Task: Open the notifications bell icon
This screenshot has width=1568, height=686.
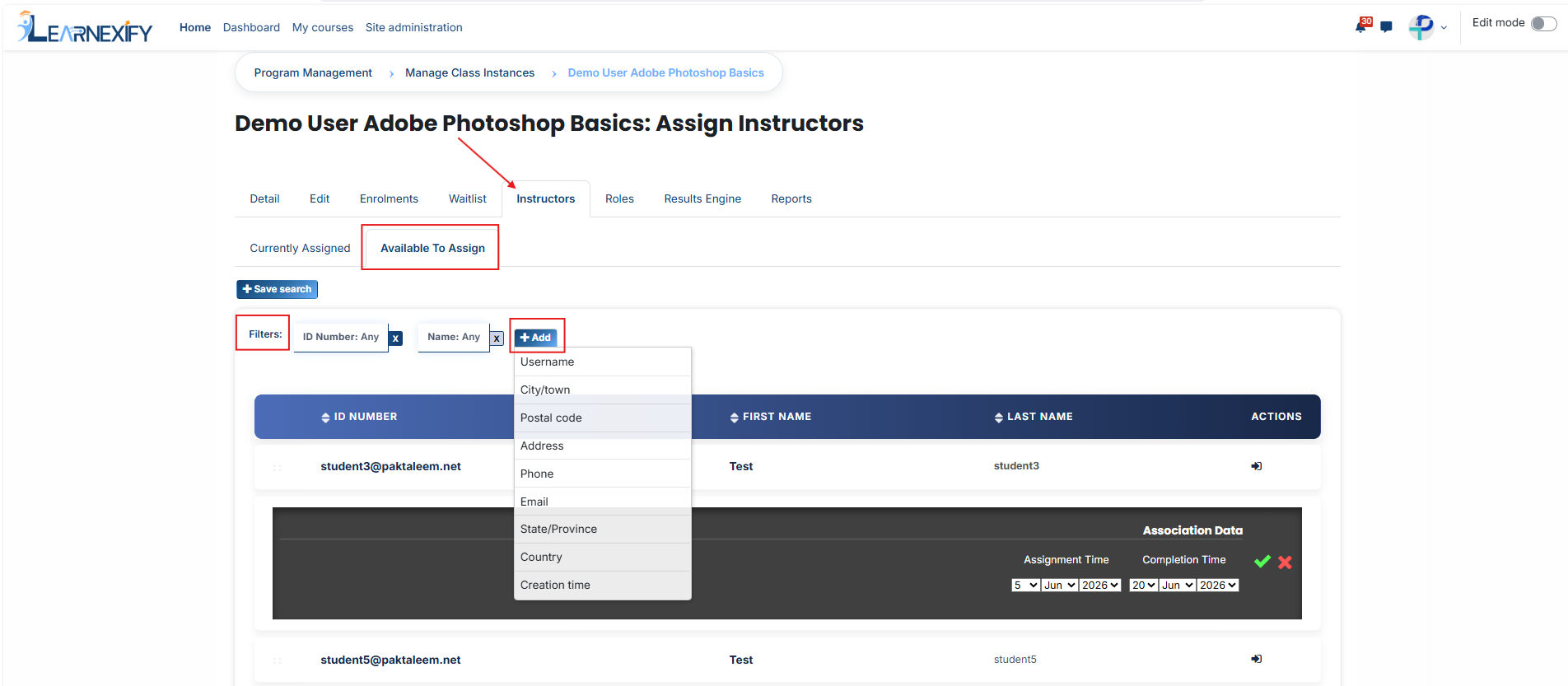Action: (x=1362, y=26)
